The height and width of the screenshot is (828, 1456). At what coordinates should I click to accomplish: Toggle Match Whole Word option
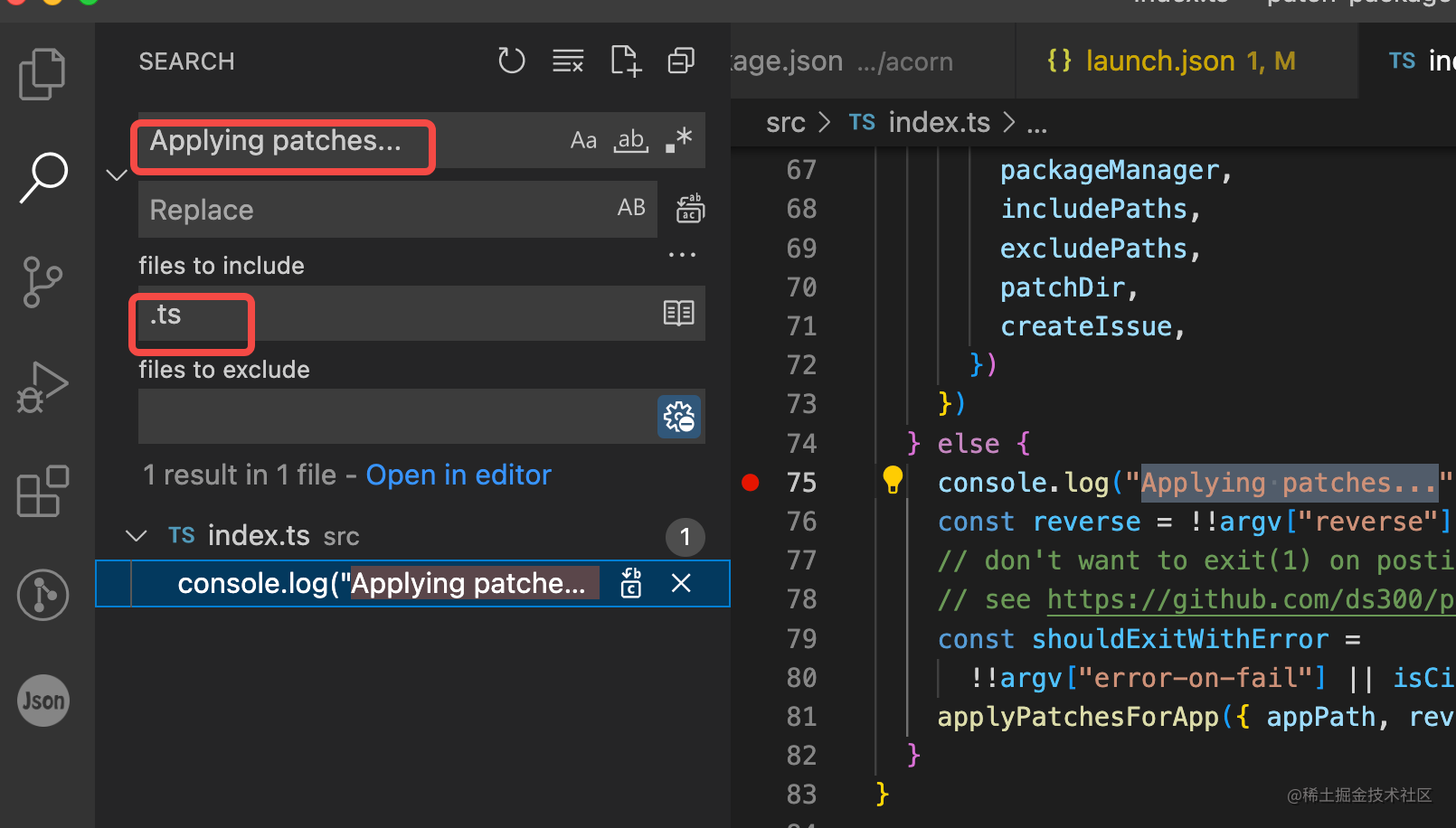click(631, 141)
